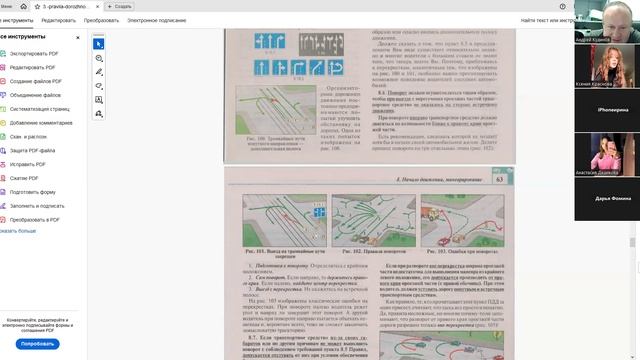Open the Меню button
Image resolution: width=640 pixels, height=360 pixels.
[x=6, y=7]
